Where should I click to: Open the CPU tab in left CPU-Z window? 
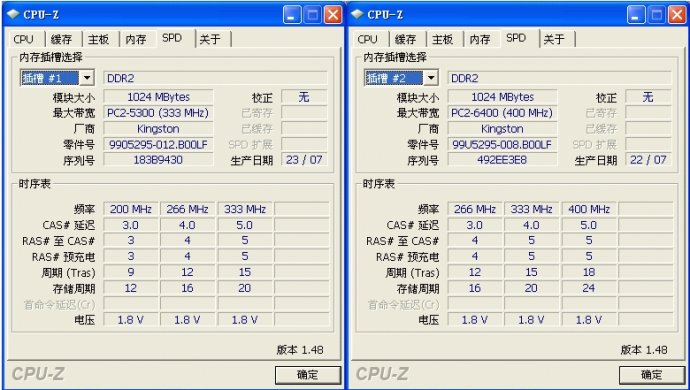[24, 39]
